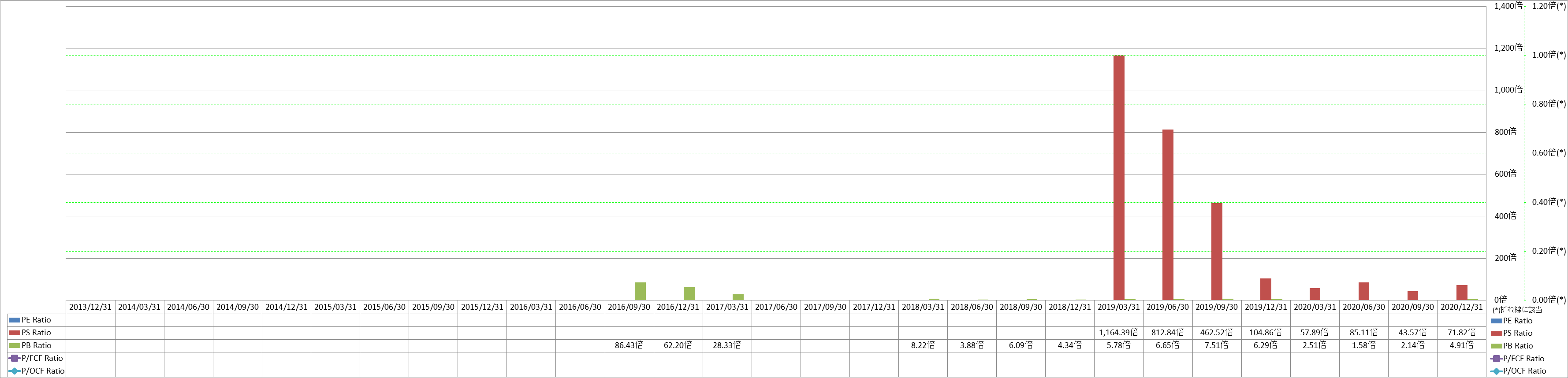This screenshot has width=1568, height=378.
Task: Click the 1,000倍 primary axis label
Action: [x=1508, y=89]
